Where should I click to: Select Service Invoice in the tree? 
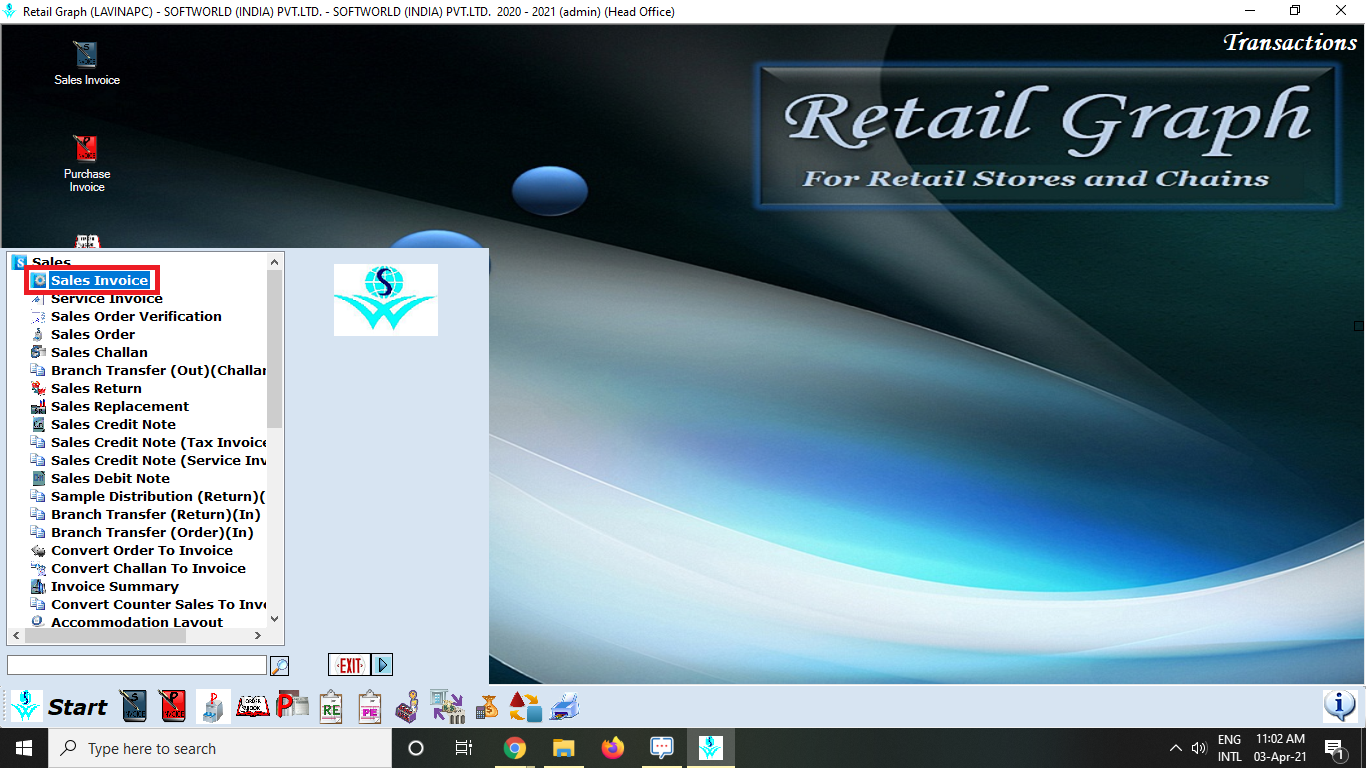107,298
